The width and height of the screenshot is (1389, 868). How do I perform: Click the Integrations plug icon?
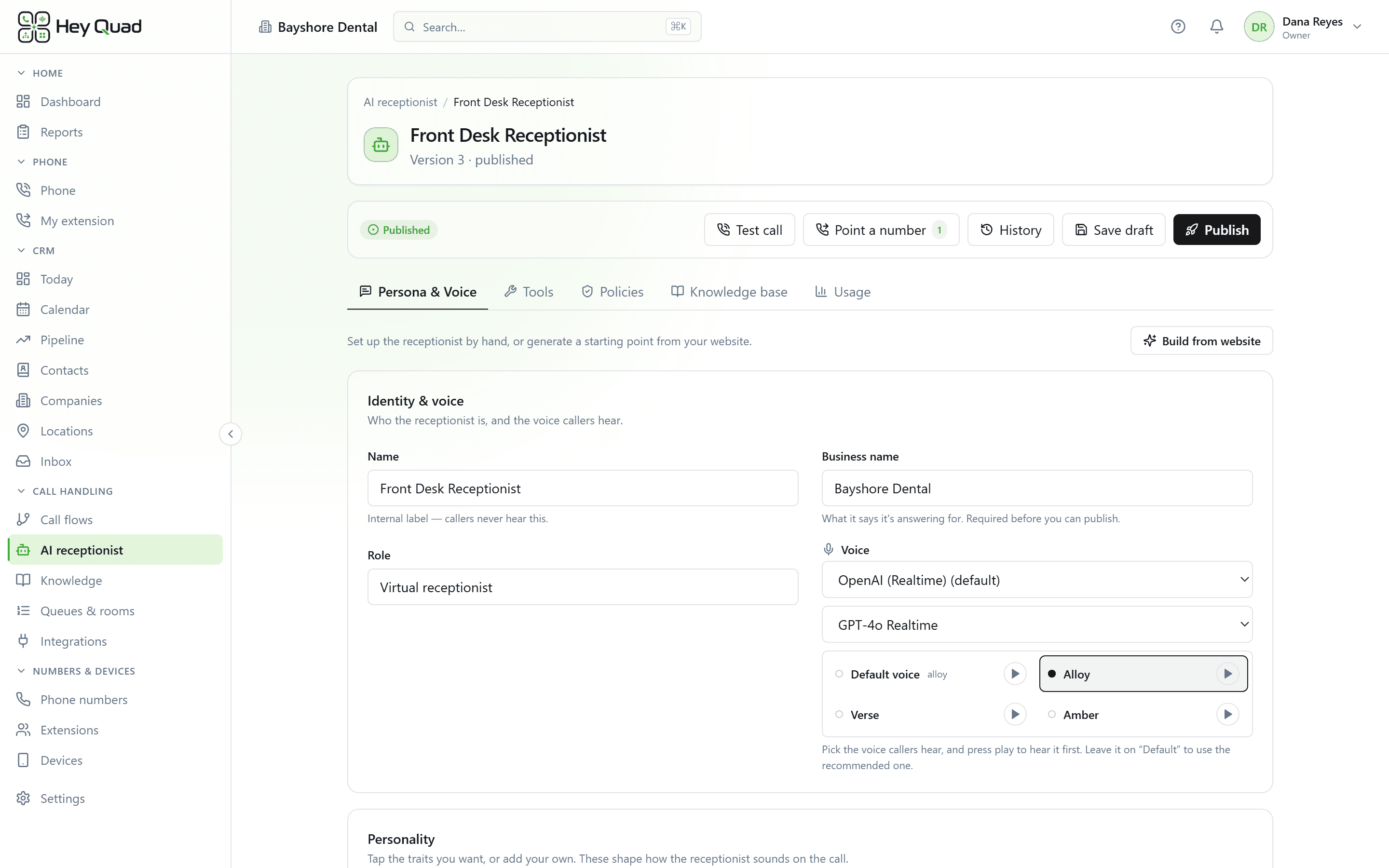[x=23, y=641]
